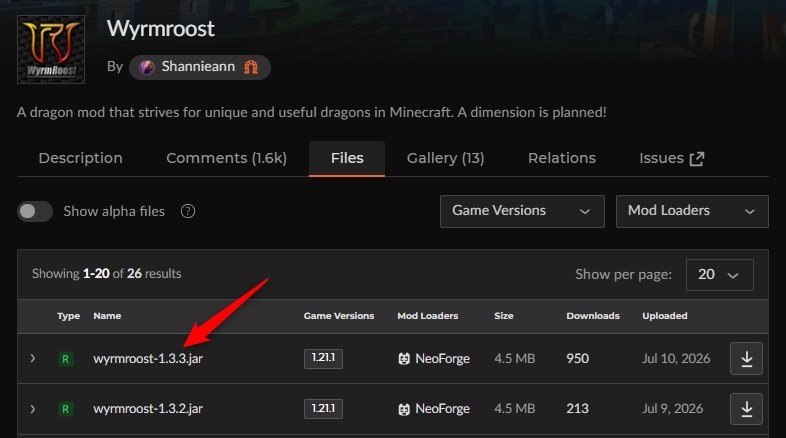Open the Comments (1.6k) tab
The height and width of the screenshot is (438, 786).
pos(227,158)
